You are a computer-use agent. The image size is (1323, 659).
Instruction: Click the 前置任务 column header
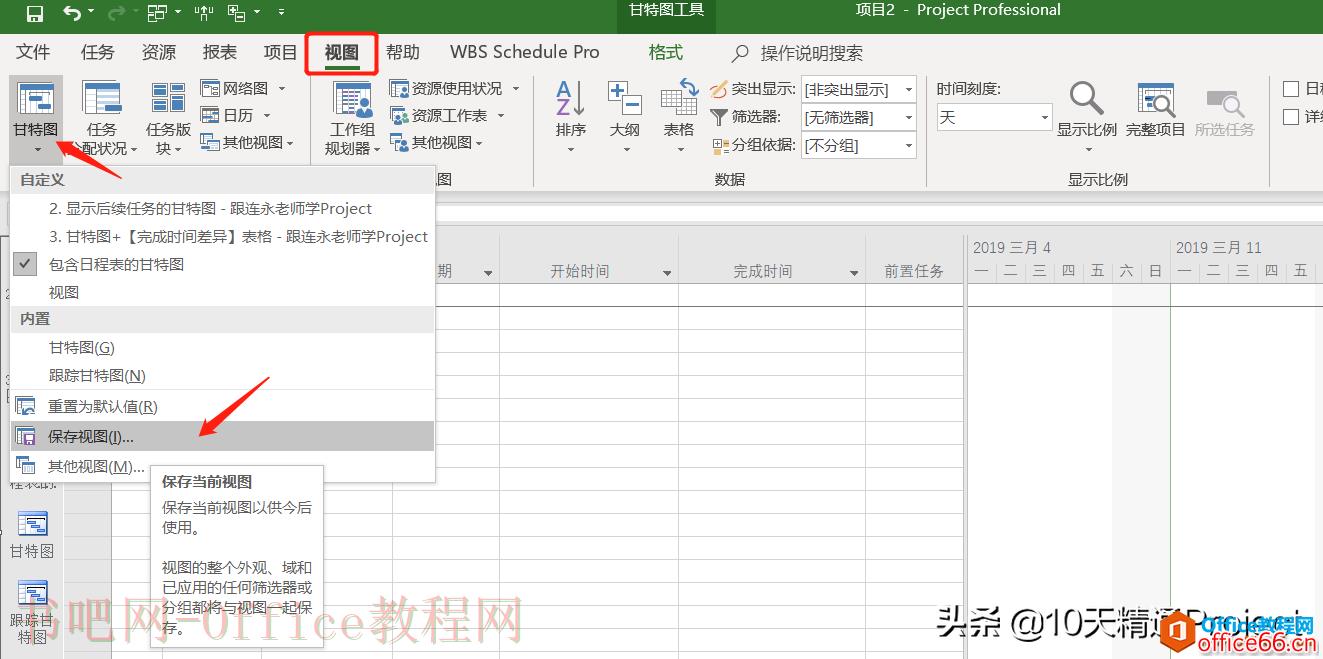tap(914, 271)
